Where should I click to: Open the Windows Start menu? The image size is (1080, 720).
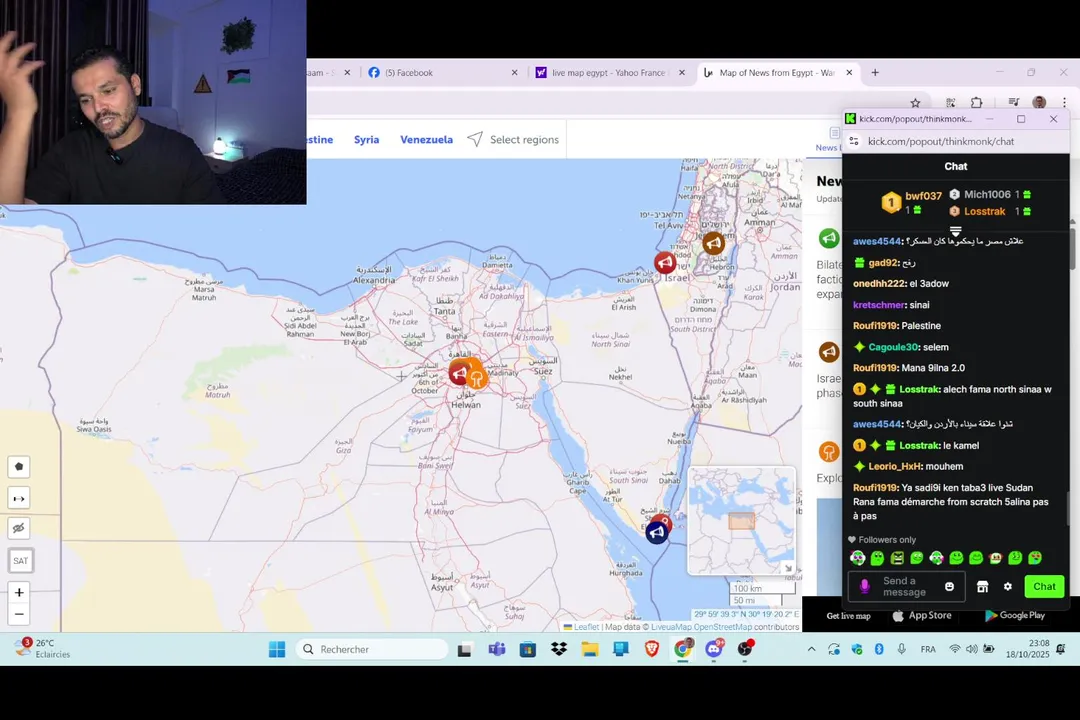click(x=277, y=649)
